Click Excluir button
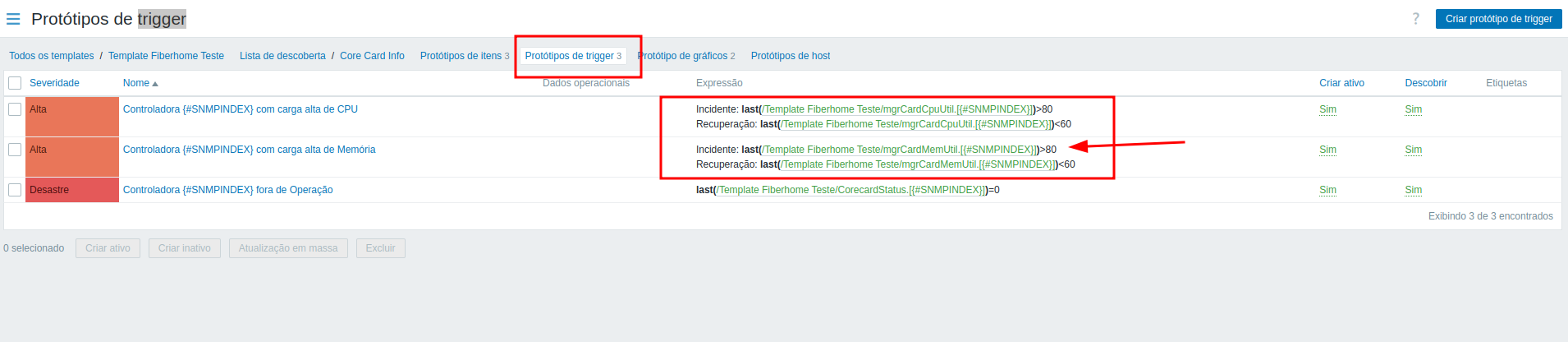 coord(380,248)
